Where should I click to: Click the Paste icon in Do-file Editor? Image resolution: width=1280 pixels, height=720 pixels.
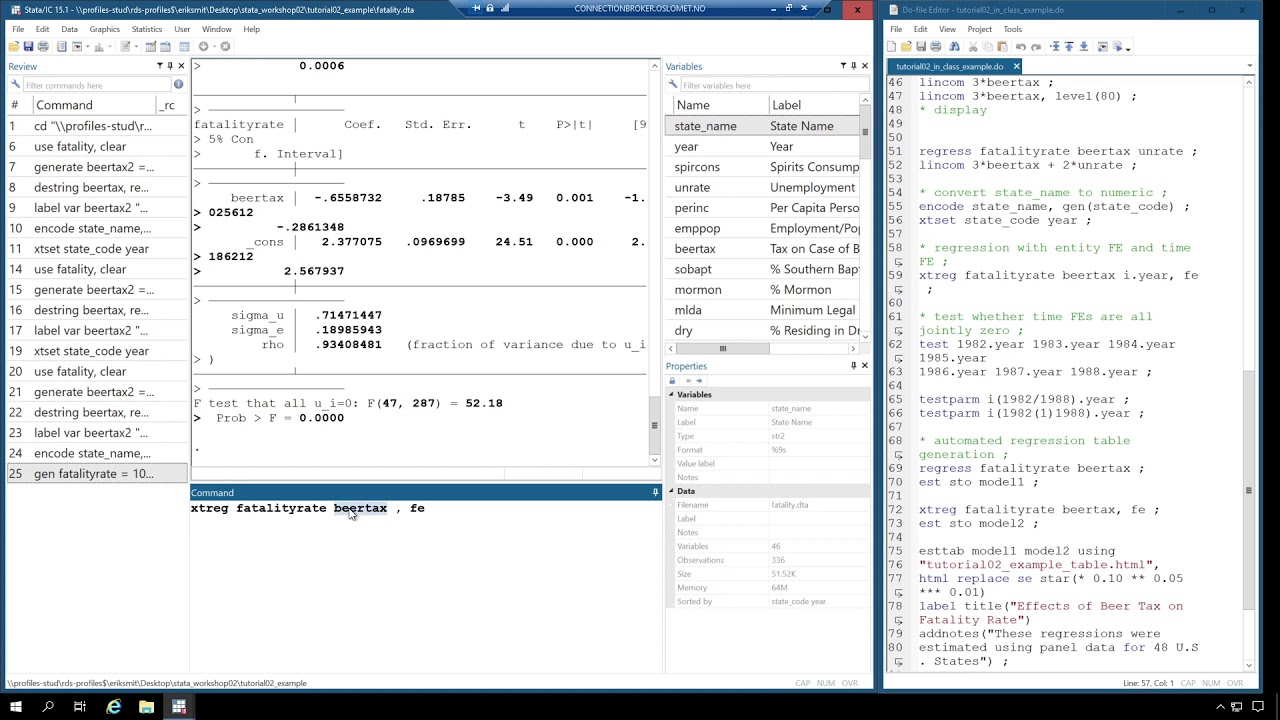(x=1002, y=46)
